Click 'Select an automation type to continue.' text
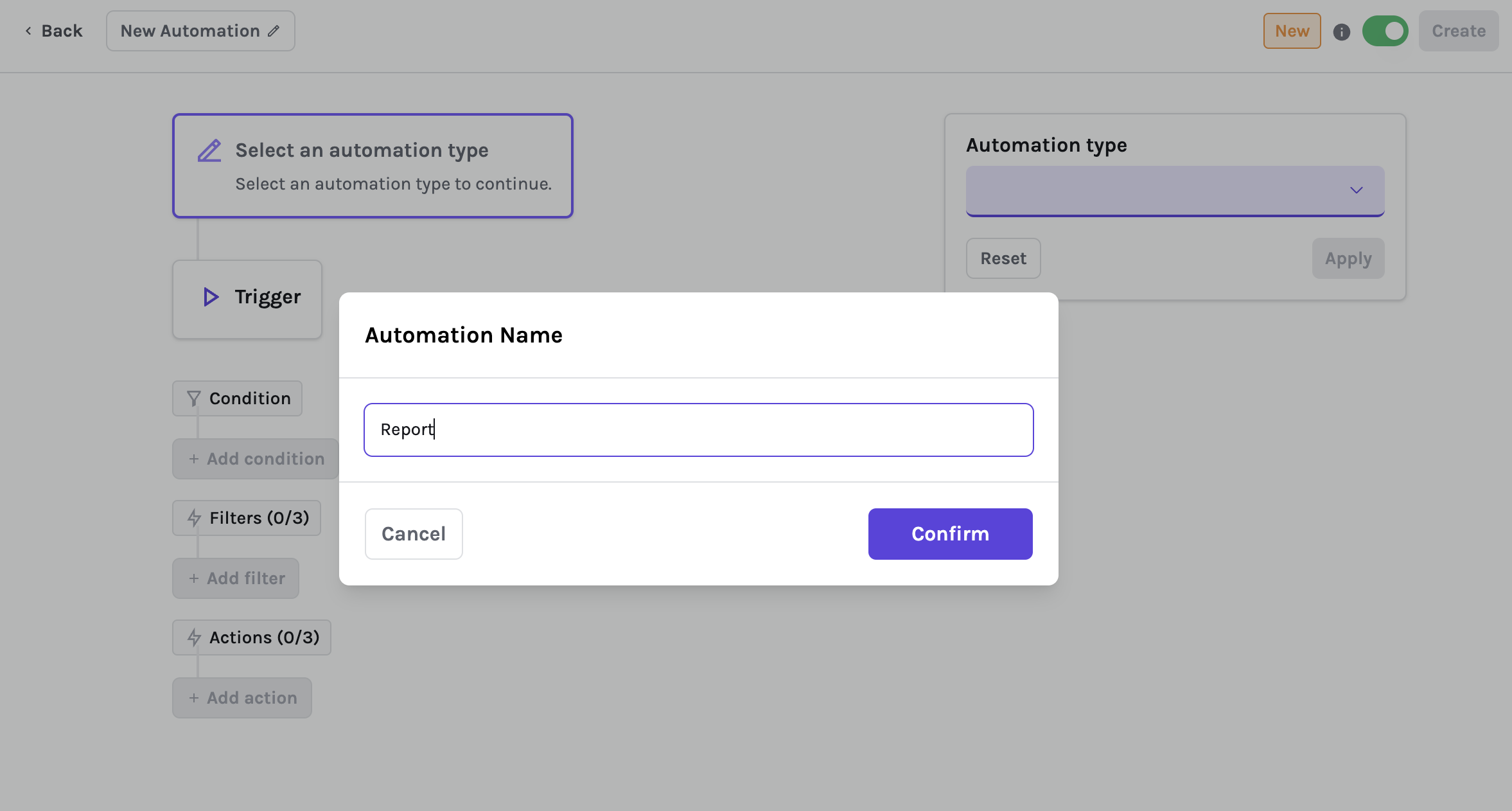Image resolution: width=1512 pixels, height=811 pixels. pos(394,184)
